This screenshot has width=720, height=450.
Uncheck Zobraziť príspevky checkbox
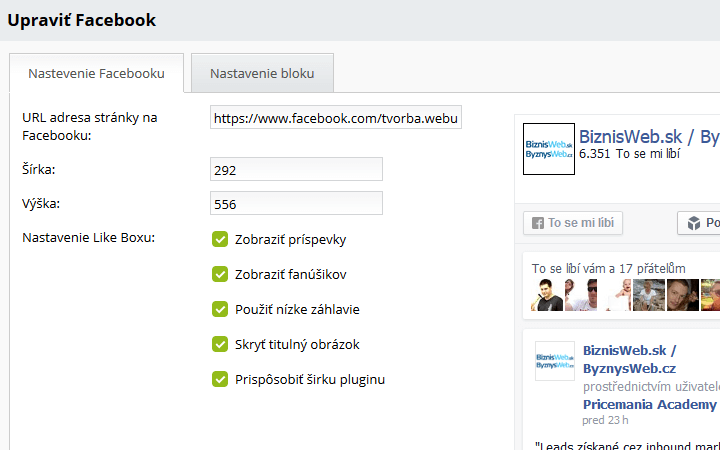(220, 239)
